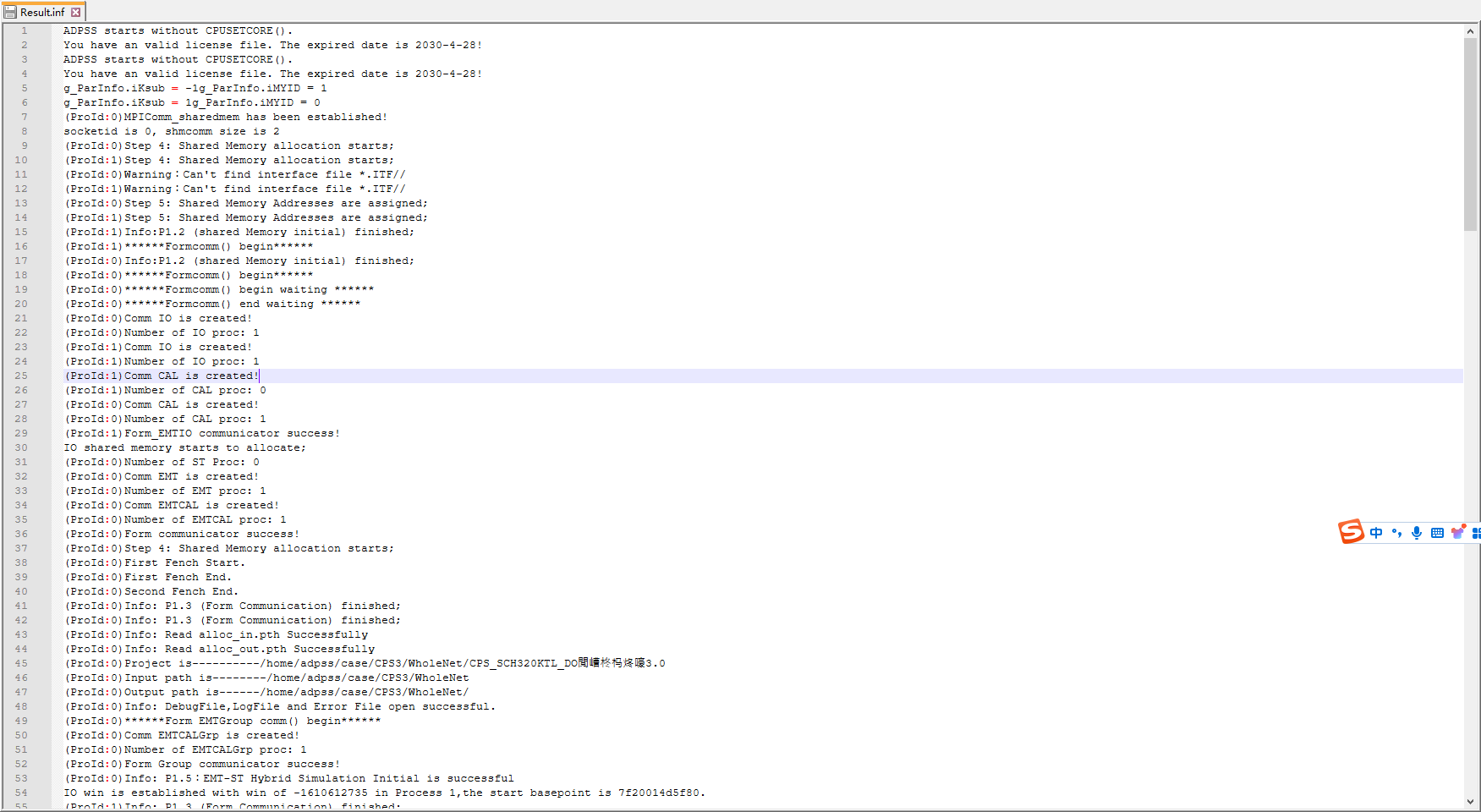Image resolution: width=1481 pixels, height=812 pixels.
Task: Open the IME soft keyboard icon
Action: 1437,533
